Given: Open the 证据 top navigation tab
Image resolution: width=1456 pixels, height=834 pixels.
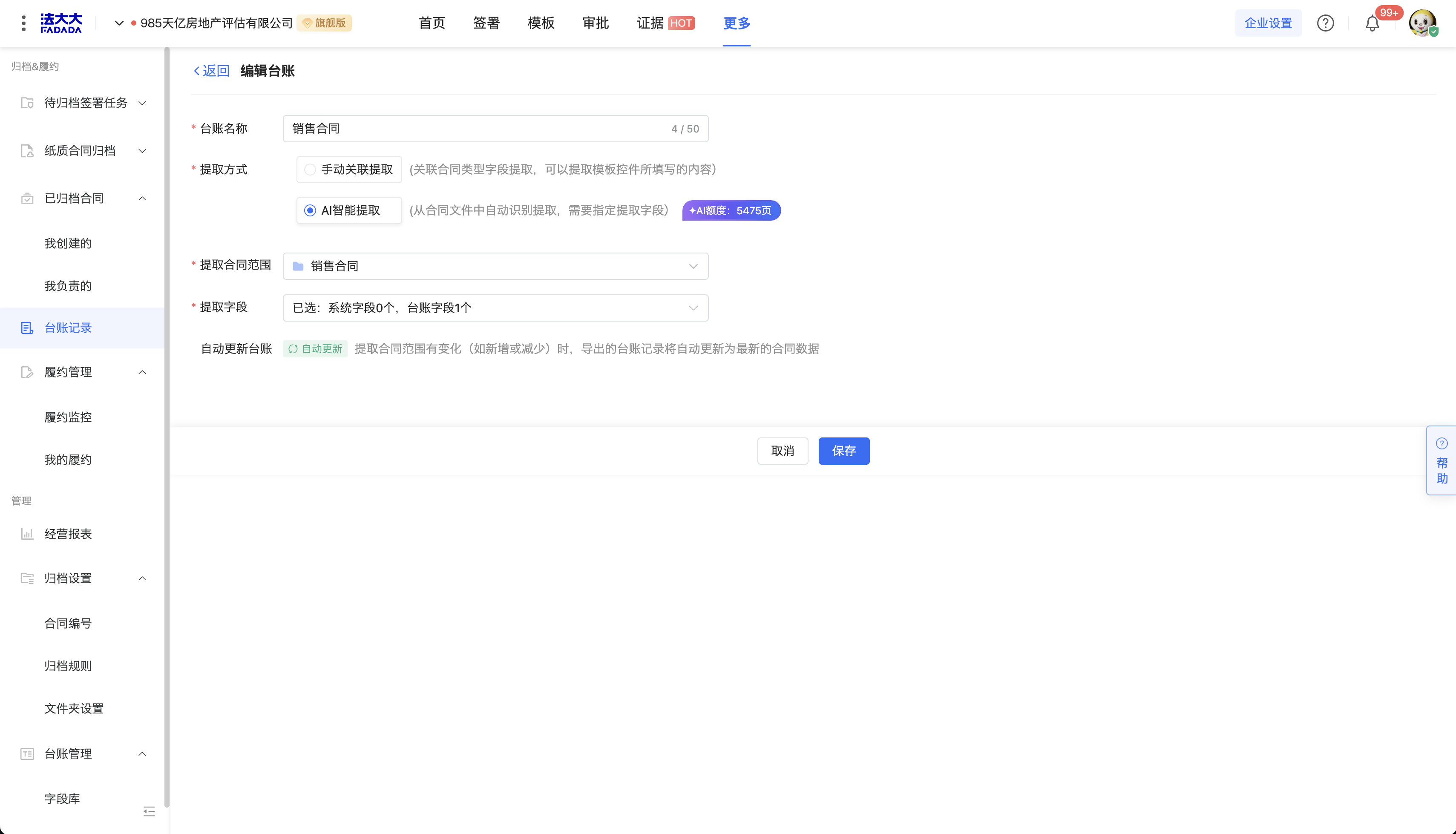Looking at the screenshot, I should click(650, 23).
